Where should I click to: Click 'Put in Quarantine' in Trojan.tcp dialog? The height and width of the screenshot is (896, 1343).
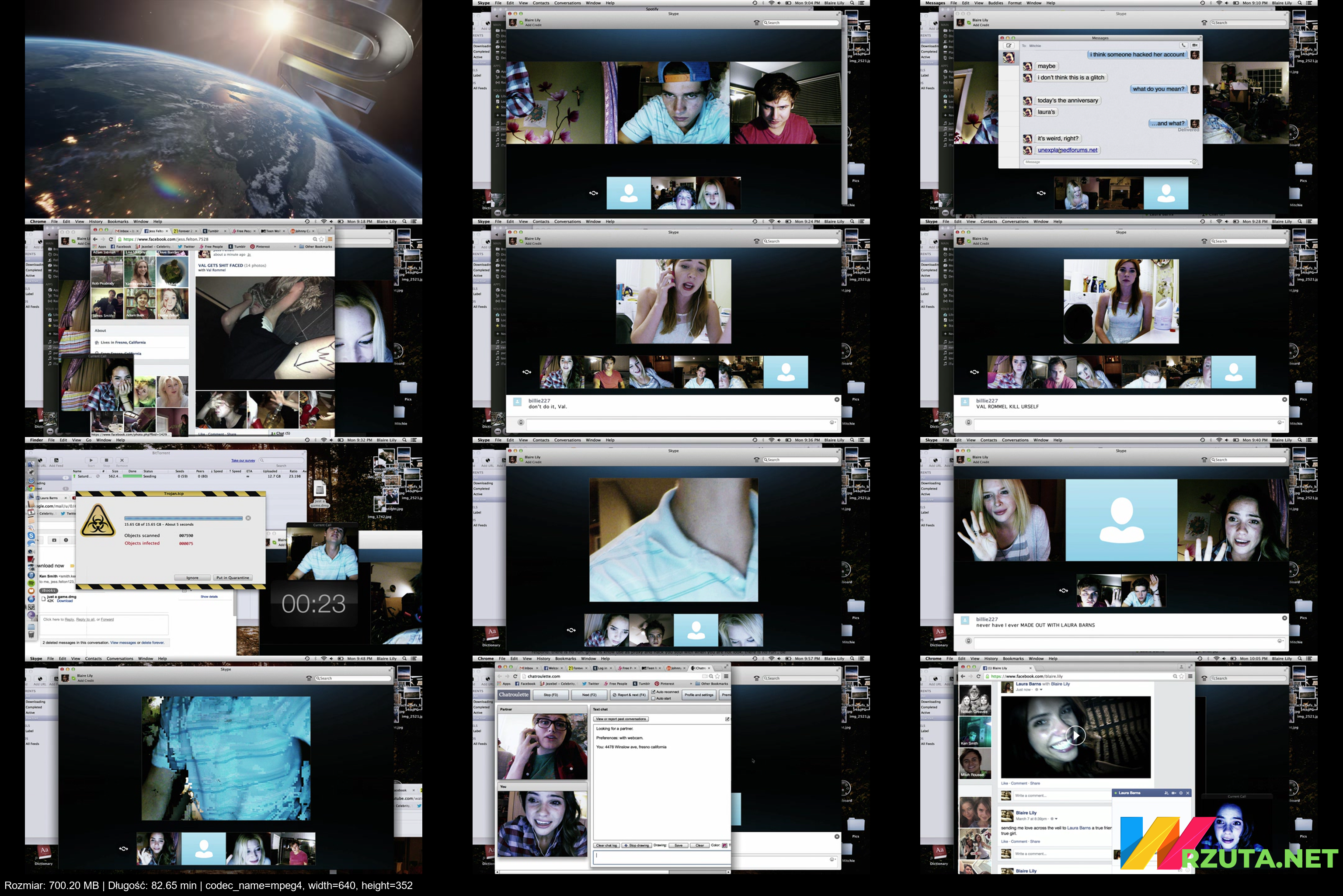232,578
